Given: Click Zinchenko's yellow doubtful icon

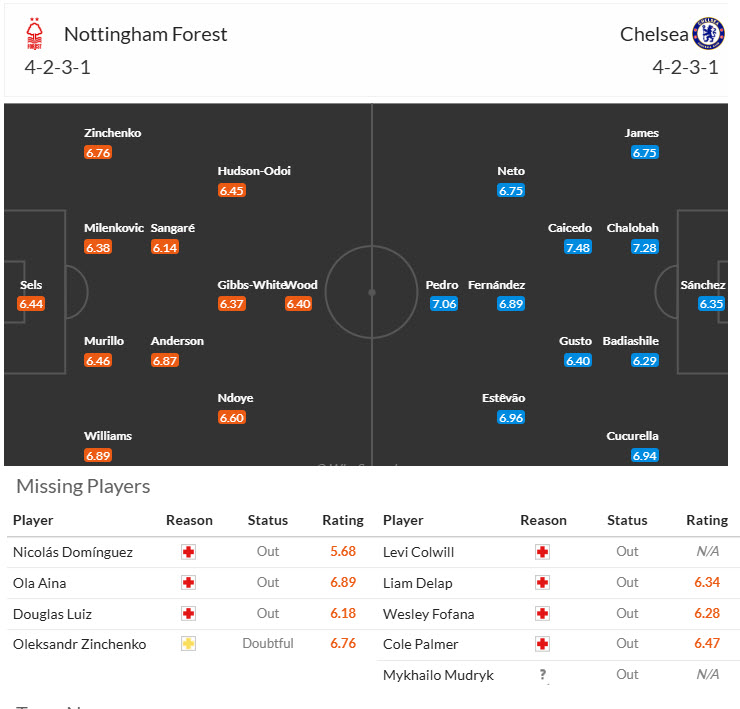Looking at the screenshot, I should click(x=188, y=644).
